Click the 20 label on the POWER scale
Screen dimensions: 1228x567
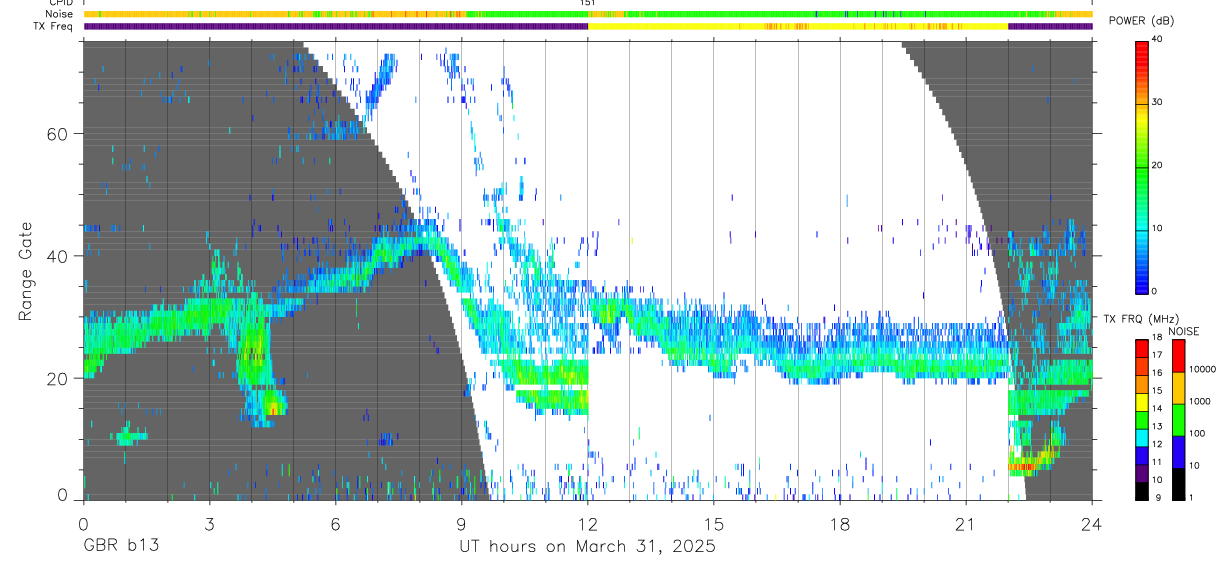tap(1159, 166)
